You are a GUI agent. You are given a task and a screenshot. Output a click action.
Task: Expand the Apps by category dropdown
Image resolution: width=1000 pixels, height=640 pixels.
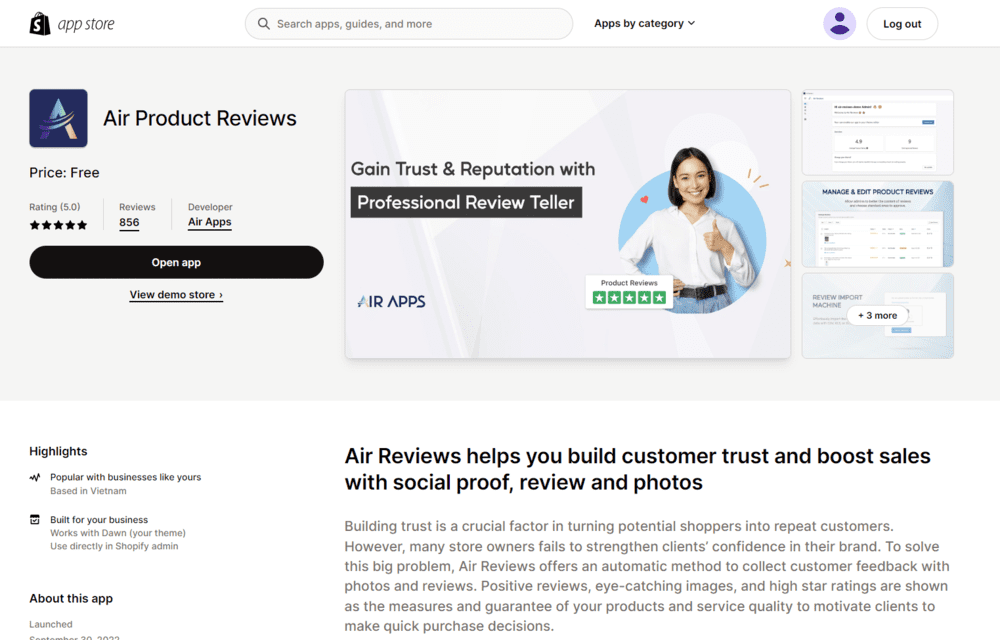(x=644, y=24)
